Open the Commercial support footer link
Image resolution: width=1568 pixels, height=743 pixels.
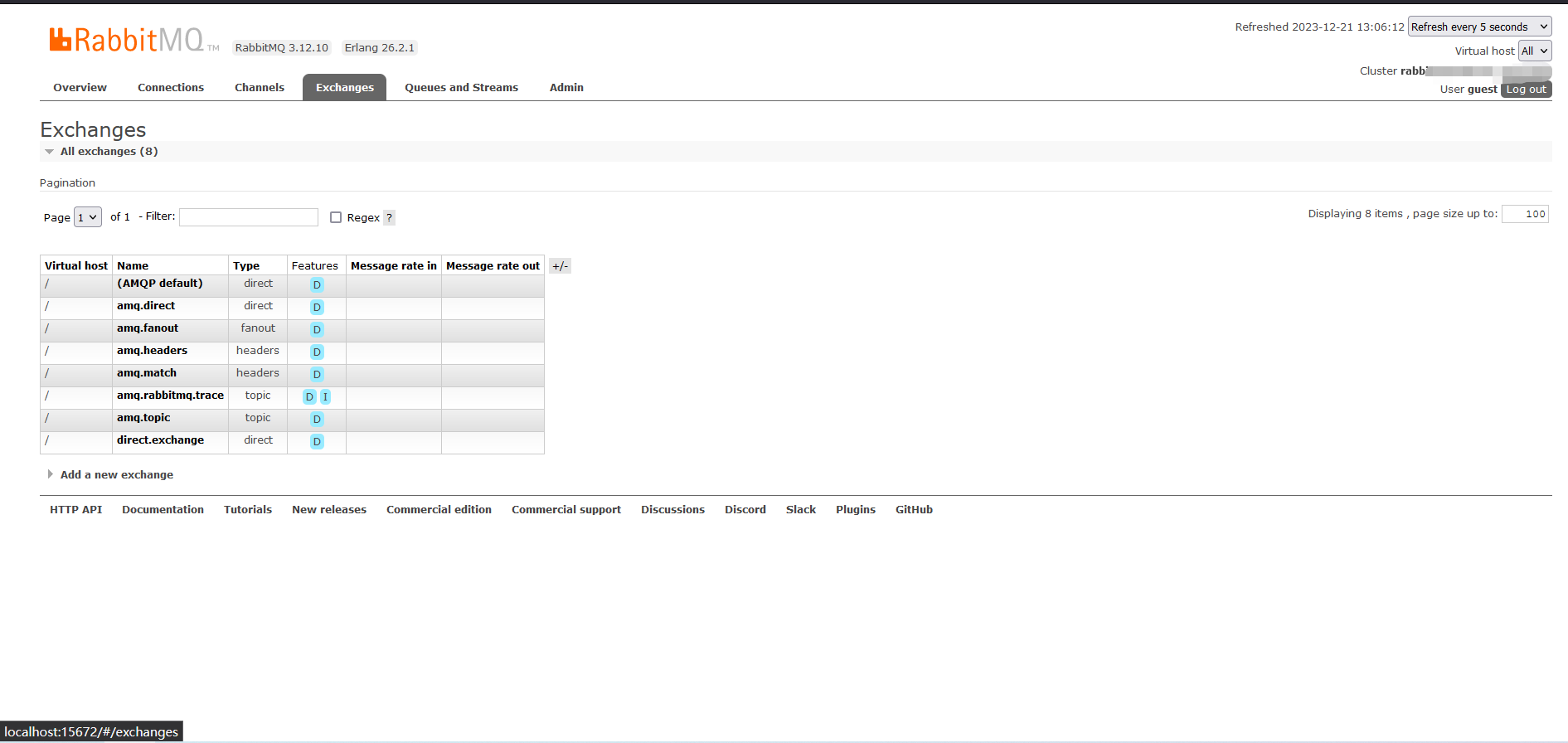[566, 510]
